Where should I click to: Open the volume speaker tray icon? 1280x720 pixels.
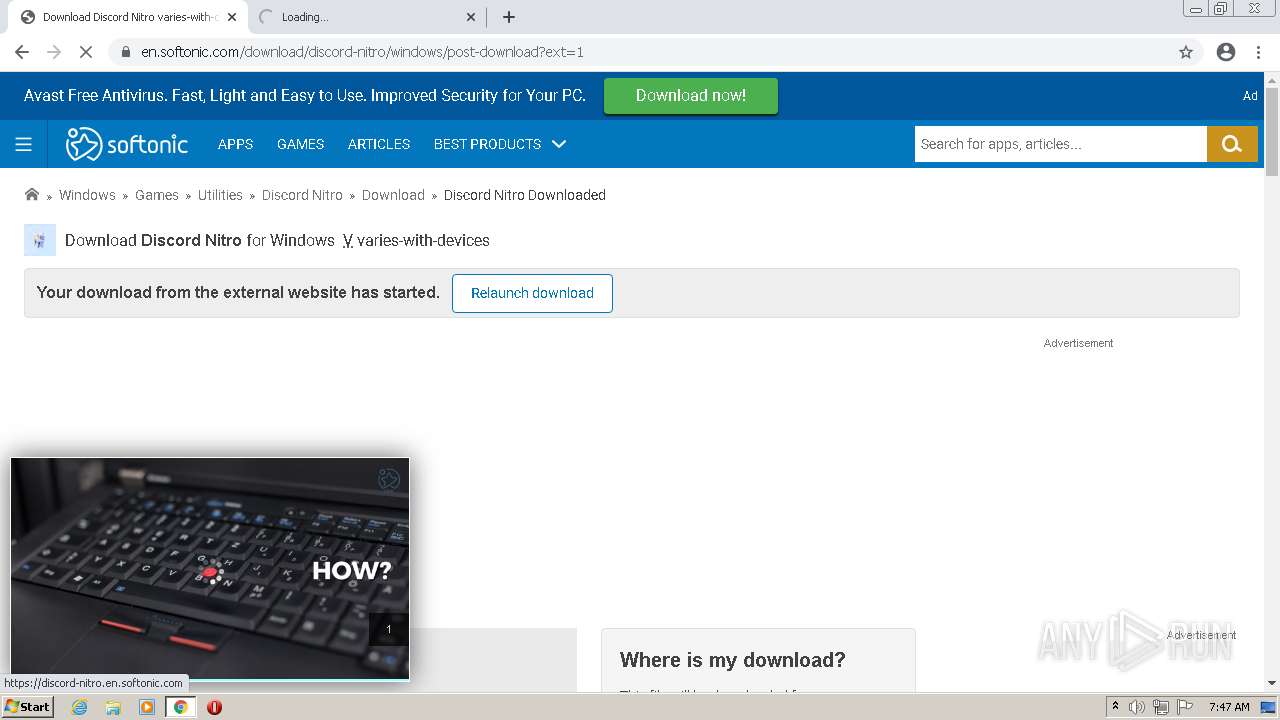point(1137,707)
